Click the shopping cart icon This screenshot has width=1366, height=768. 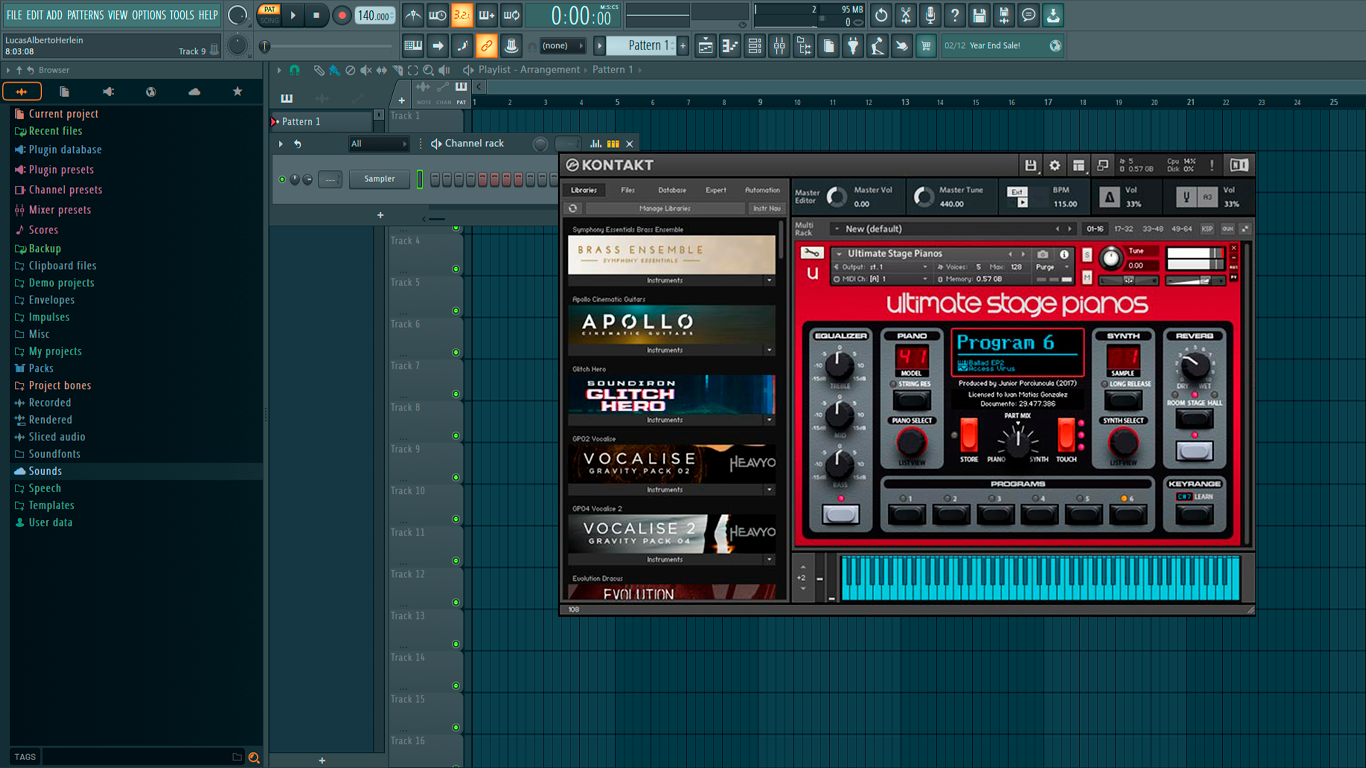926,46
